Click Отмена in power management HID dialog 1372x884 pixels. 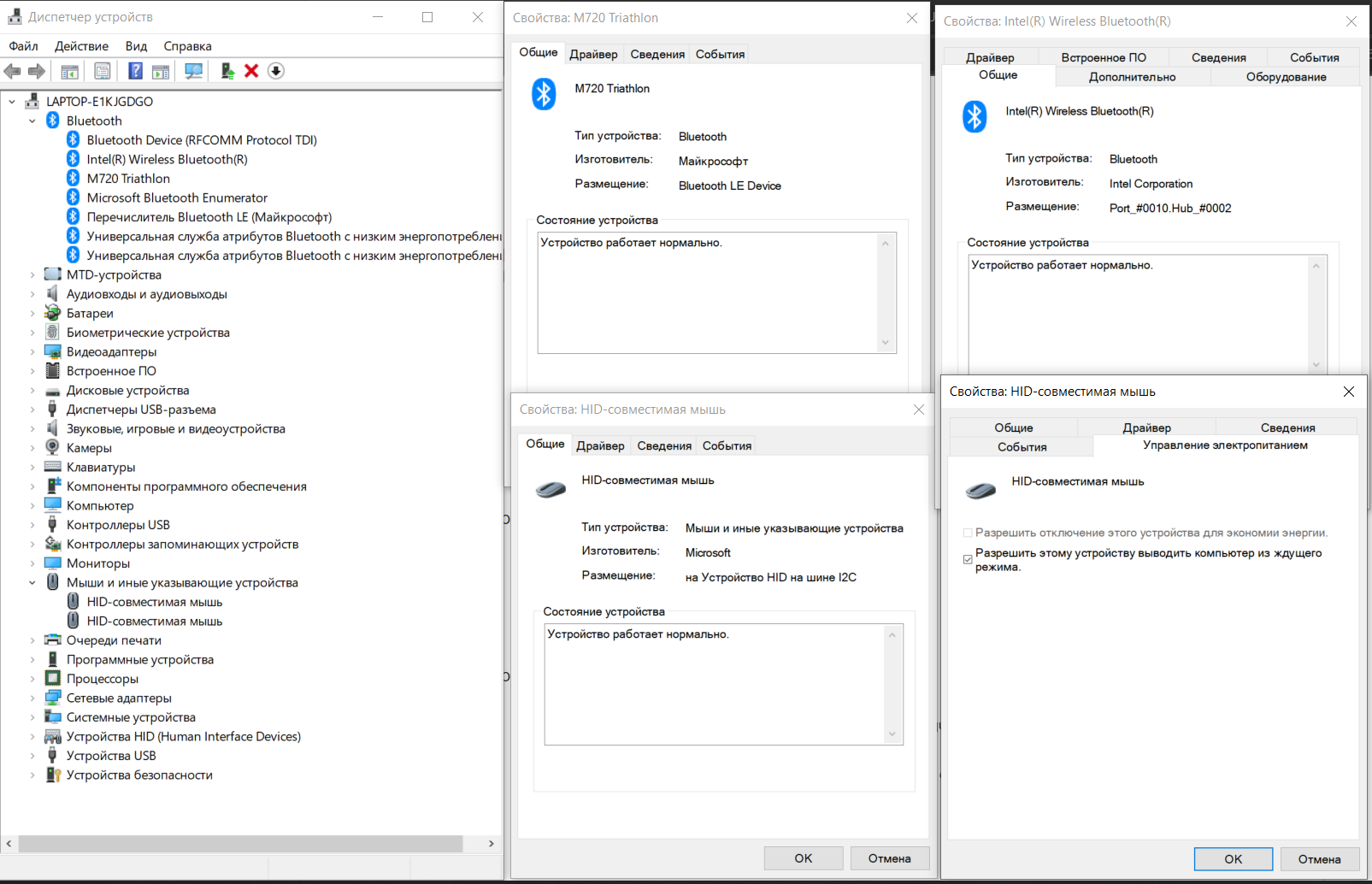(1320, 859)
